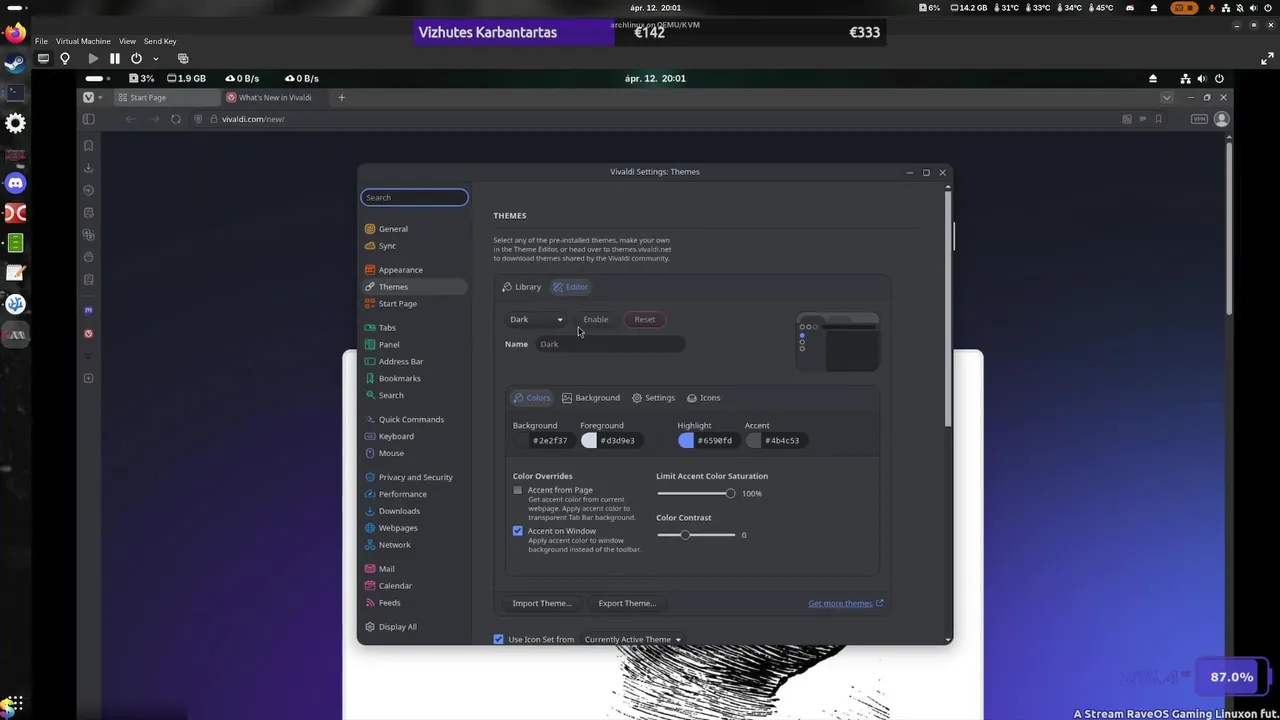
Task: Open the Dark theme selector dropdown
Action: pyautogui.click(x=536, y=319)
